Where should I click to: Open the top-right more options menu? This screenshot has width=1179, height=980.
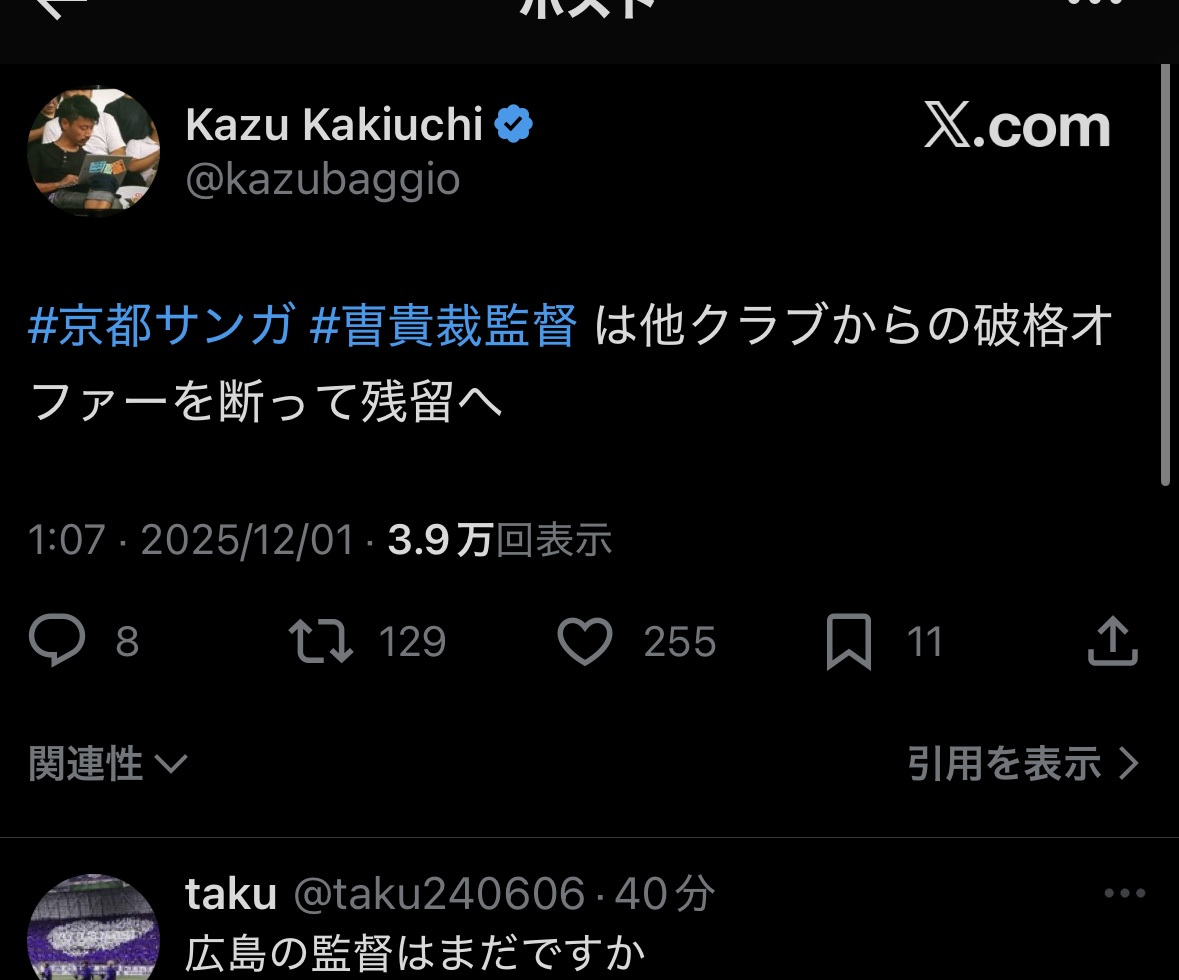click(1097, 3)
